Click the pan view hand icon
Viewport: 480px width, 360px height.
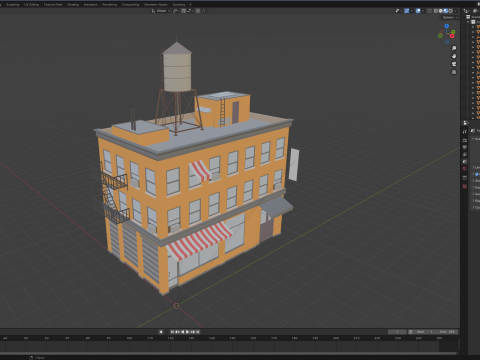(x=454, y=56)
